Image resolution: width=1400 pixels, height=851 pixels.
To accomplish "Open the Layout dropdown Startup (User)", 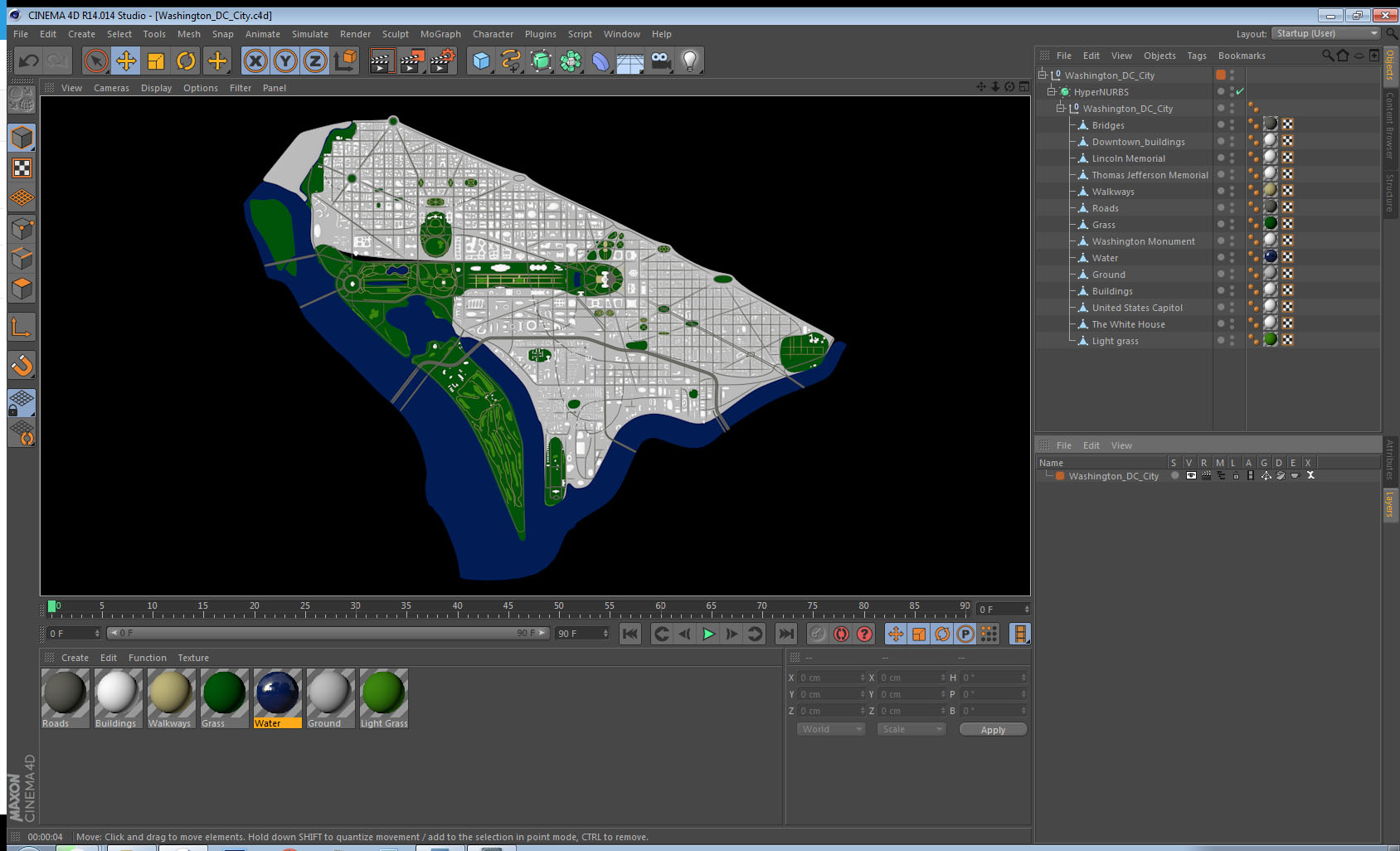I will coord(1325,33).
